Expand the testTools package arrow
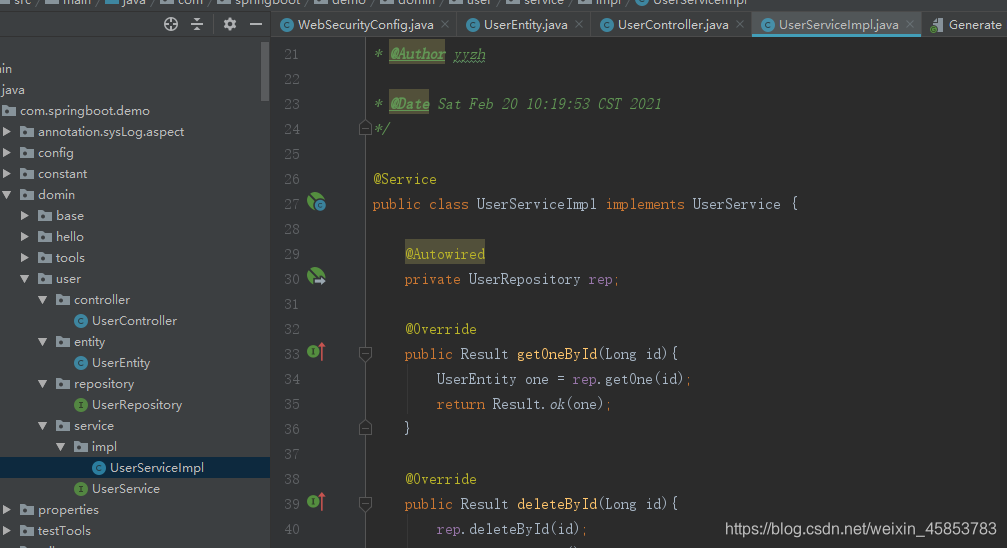This screenshot has width=1007, height=548. coord(7,531)
